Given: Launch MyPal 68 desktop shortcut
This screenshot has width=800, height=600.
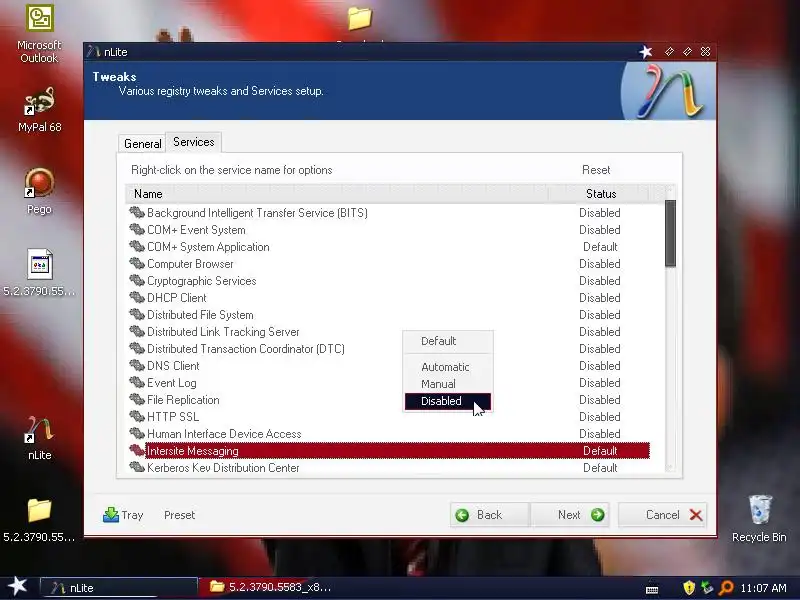Looking at the screenshot, I should 40,109.
